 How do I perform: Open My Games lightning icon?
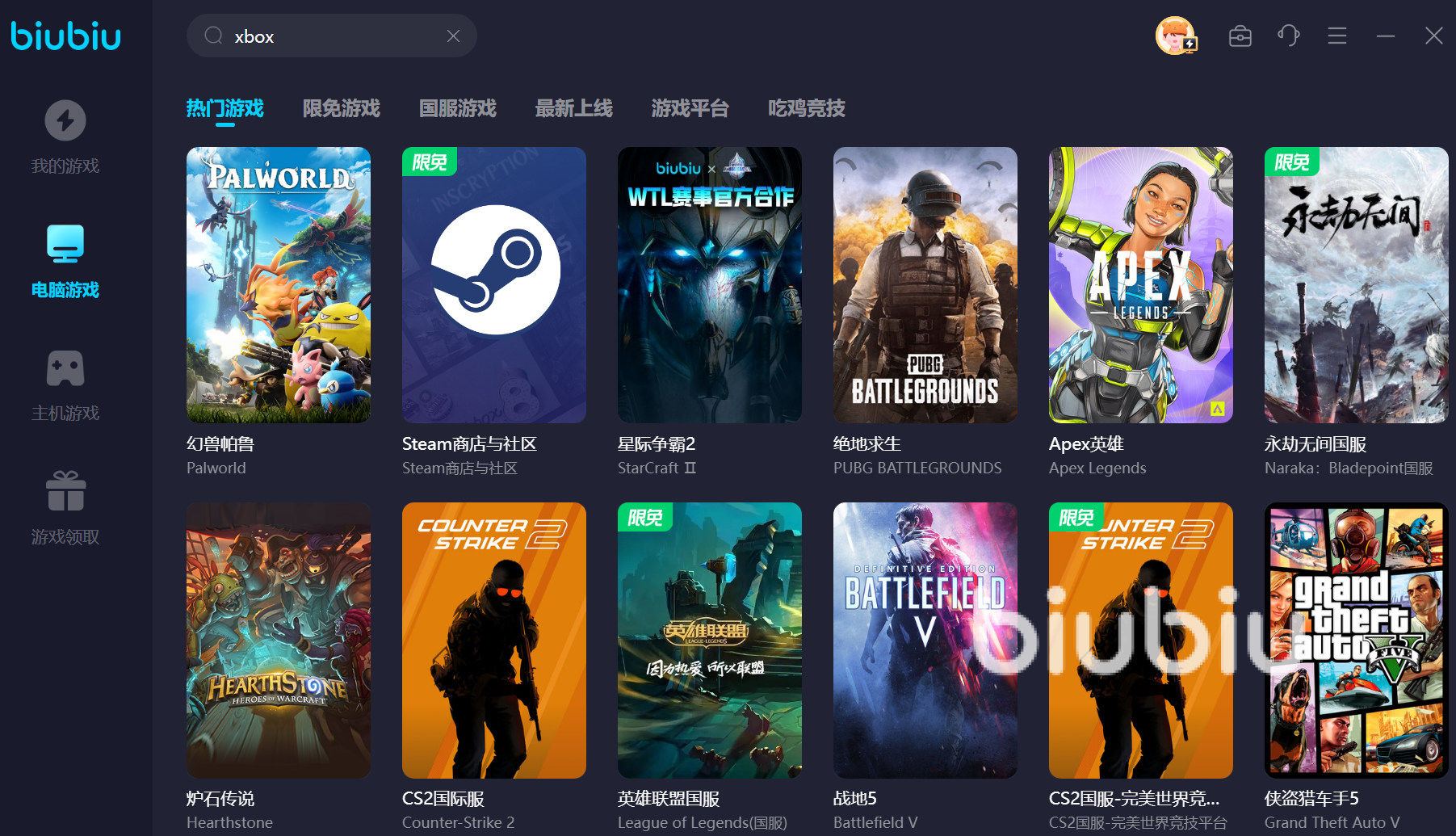pos(65,121)
